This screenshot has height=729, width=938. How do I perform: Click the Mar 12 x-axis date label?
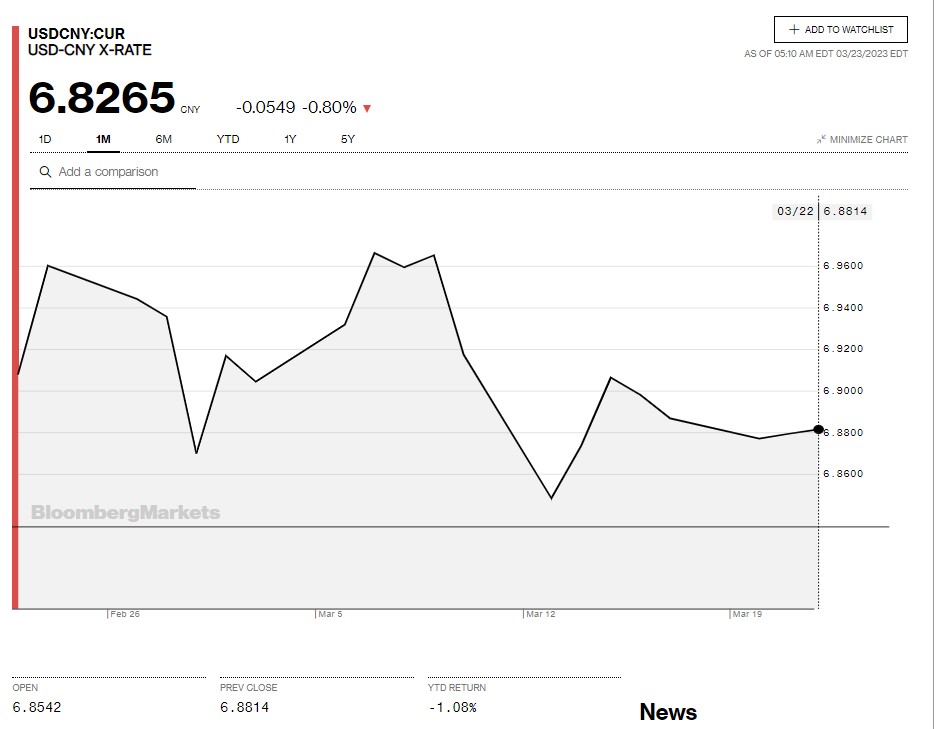tap(541, 614)
